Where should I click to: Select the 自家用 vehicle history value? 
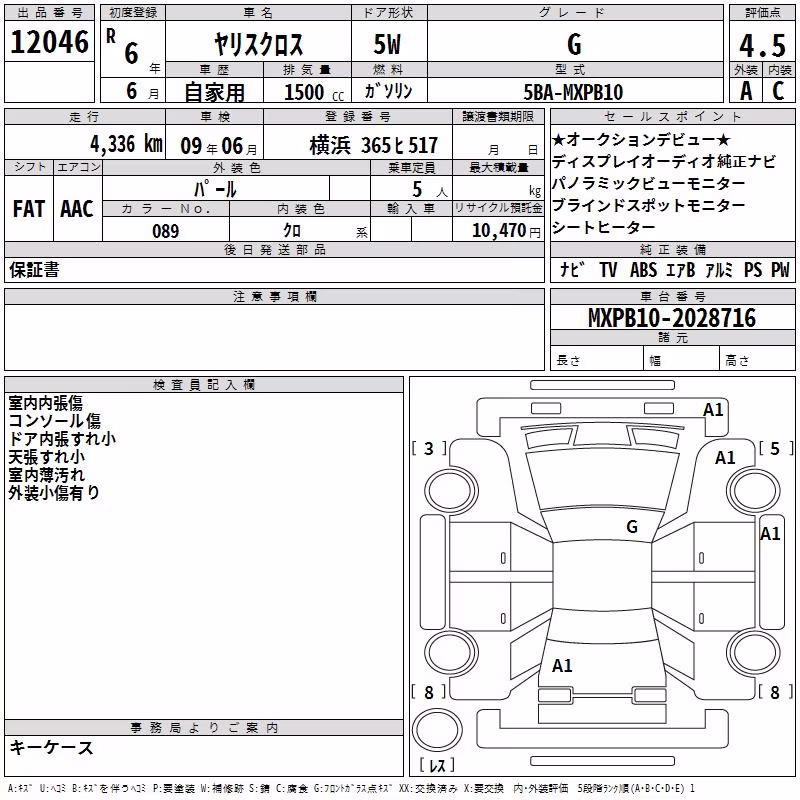tap(214, 92)
